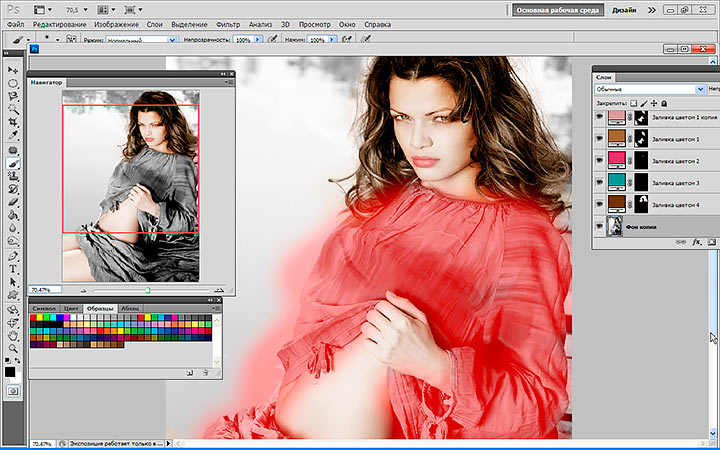Switch to the Дизайн workspace

tap(623, 8)
